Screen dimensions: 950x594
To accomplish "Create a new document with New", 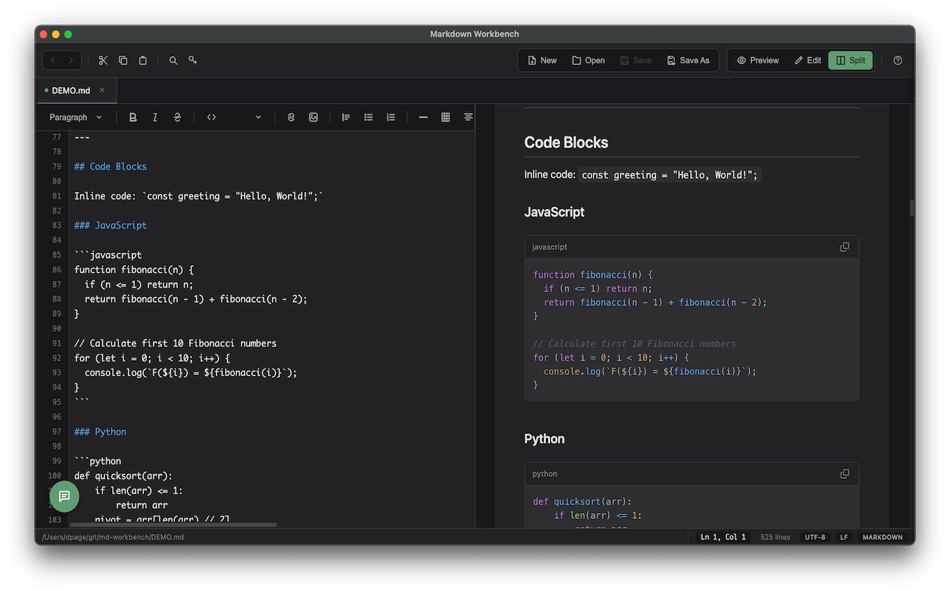I will pos(540,60).
